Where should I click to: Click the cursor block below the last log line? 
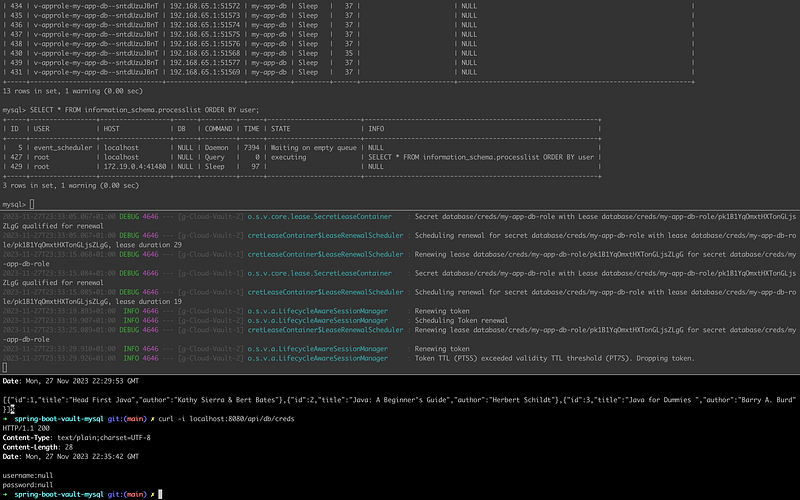[5, 367]
